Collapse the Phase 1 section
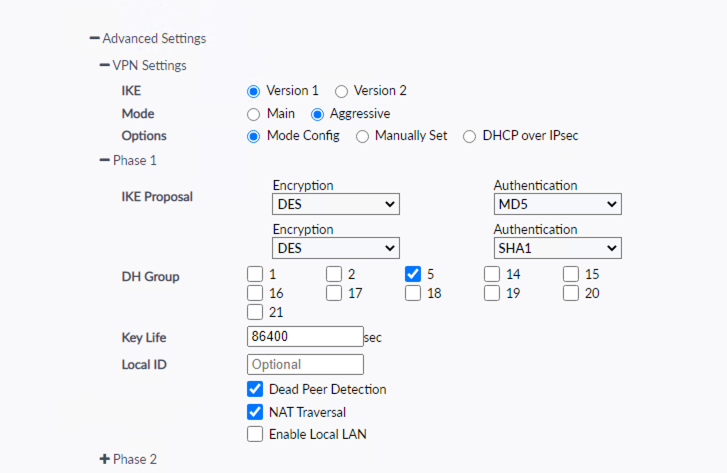The width and height of the screenshot is (727, 473). (105, 160)
